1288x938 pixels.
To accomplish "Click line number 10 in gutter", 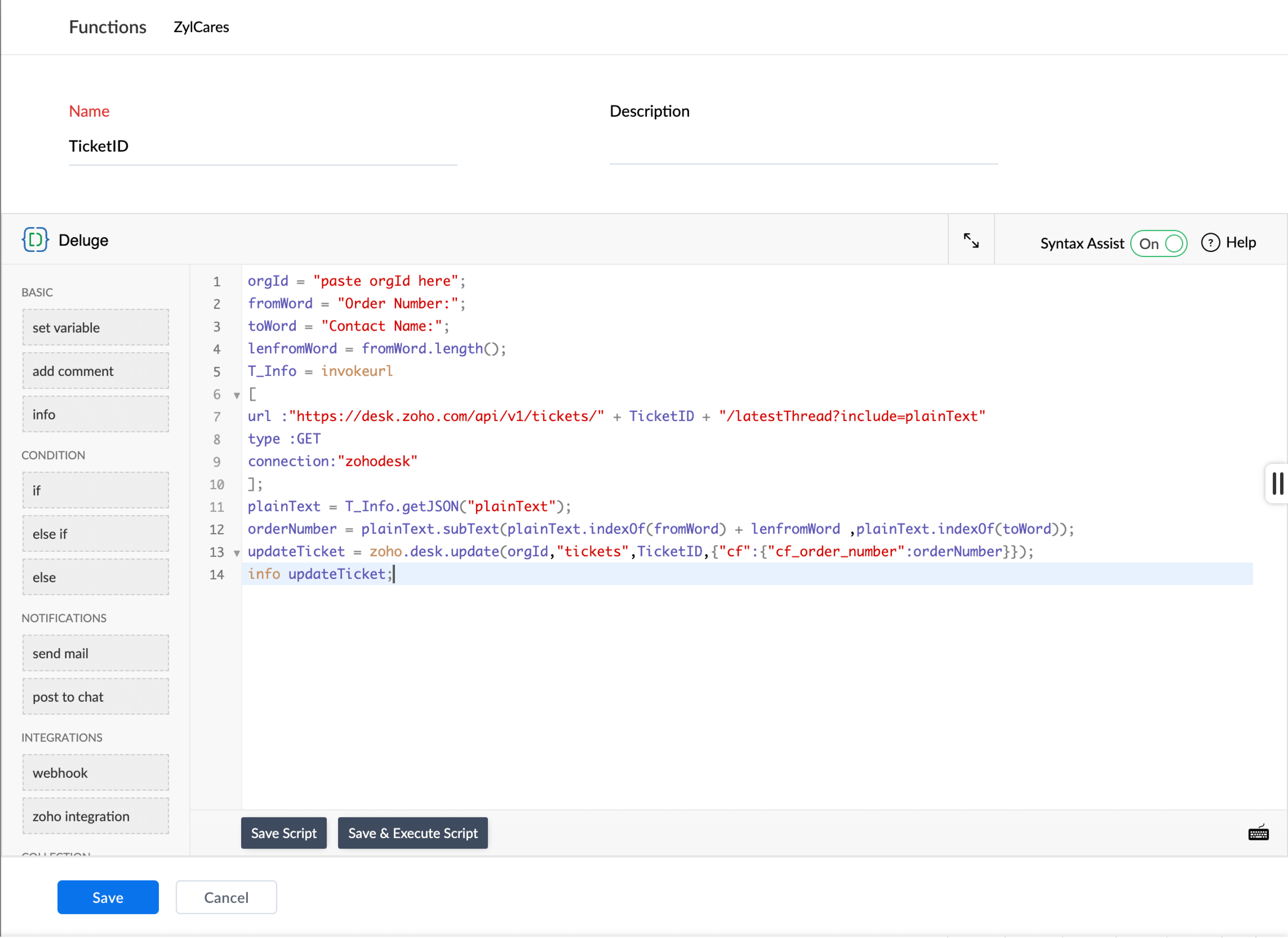I will 216,485.
